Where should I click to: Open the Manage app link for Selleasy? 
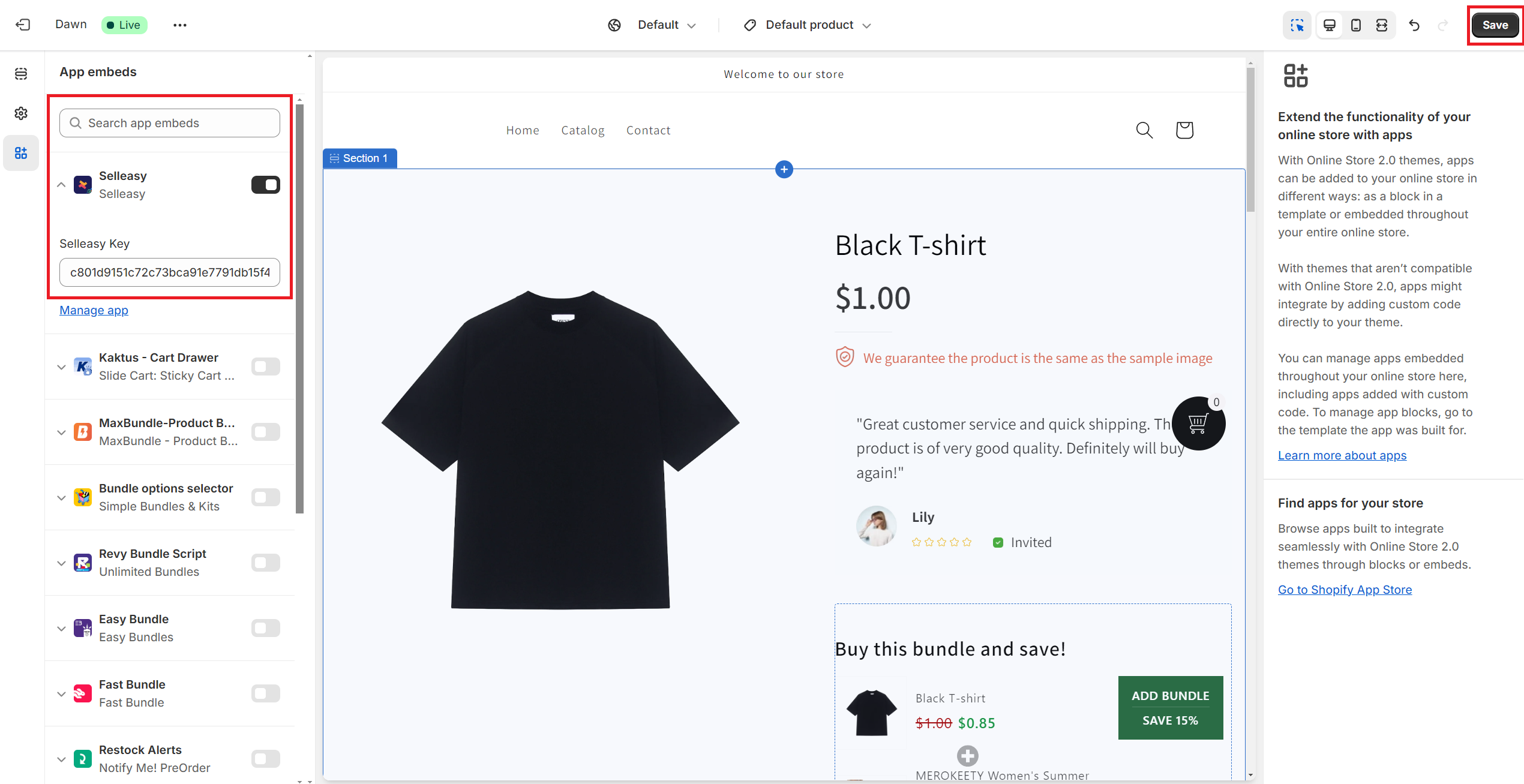click(x=94, y=310)
